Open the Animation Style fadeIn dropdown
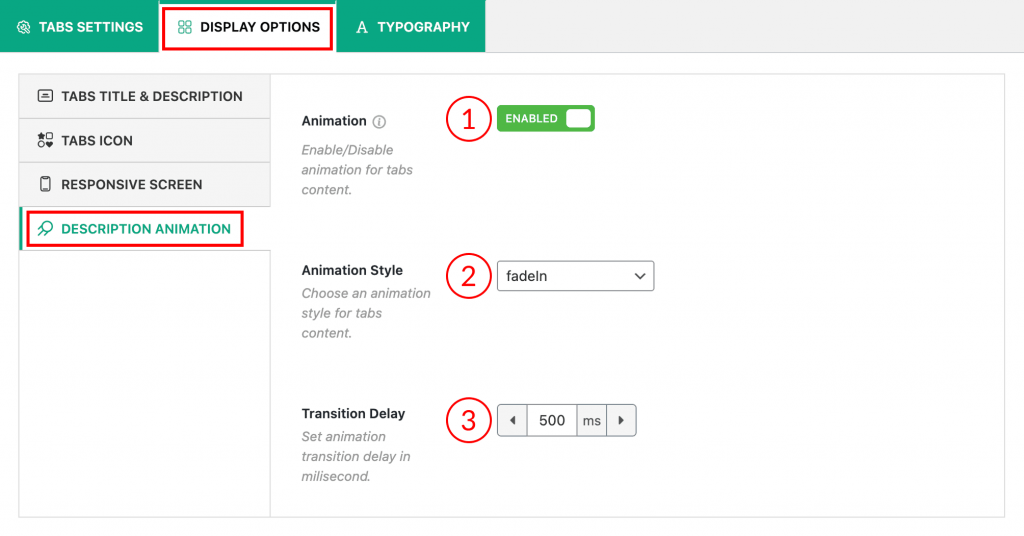Viewport: 1024px width, 536px height. (x=575, y=276)
